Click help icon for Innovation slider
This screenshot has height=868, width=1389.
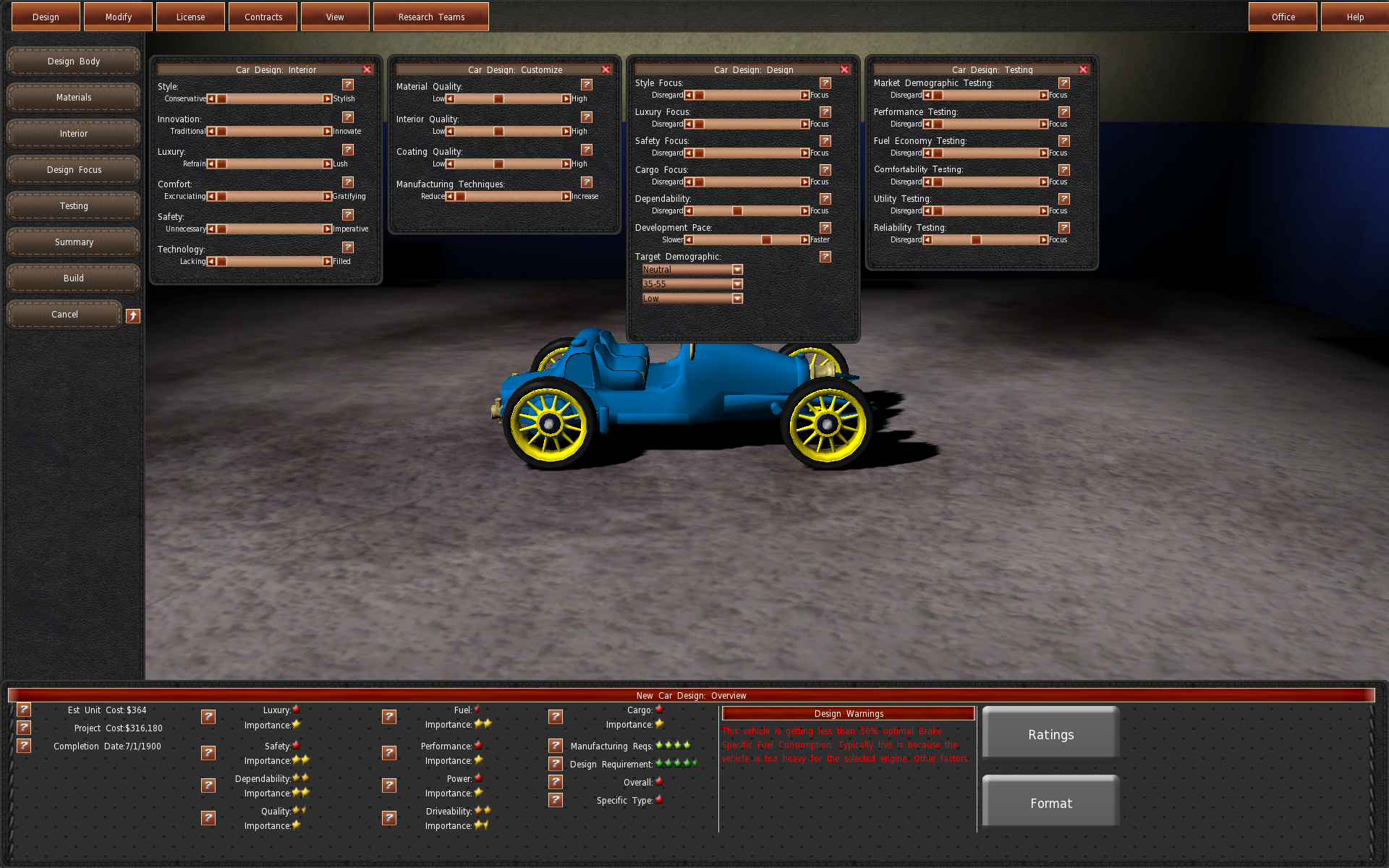coord(348,117)
